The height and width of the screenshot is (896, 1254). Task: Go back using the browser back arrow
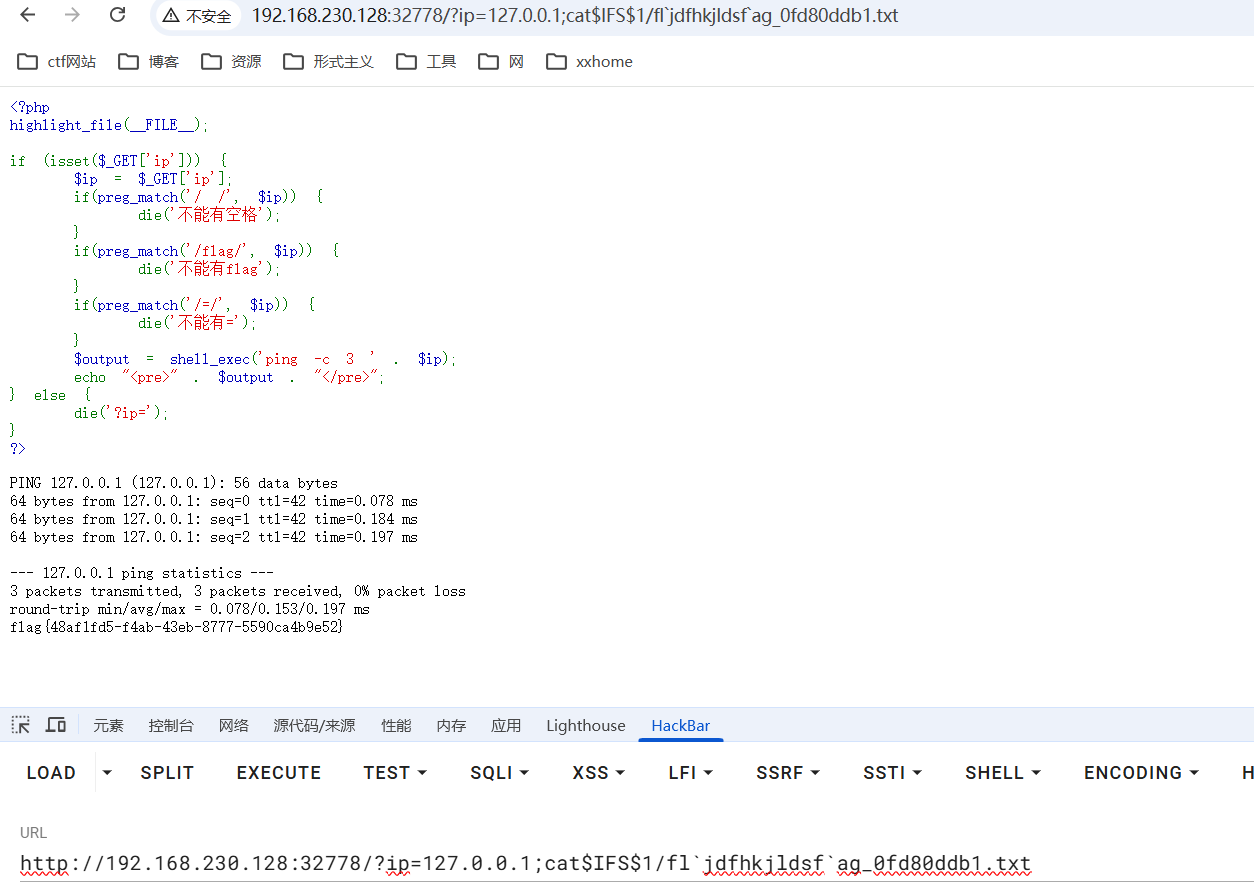[27, 15]
